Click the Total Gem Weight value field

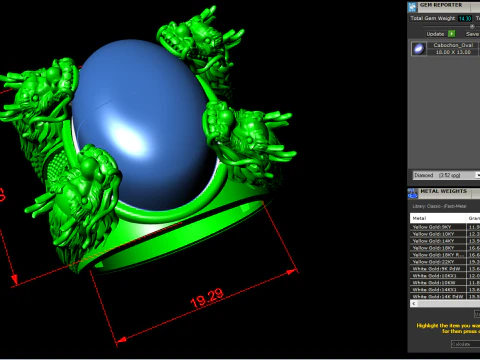[x=465, y=18]
